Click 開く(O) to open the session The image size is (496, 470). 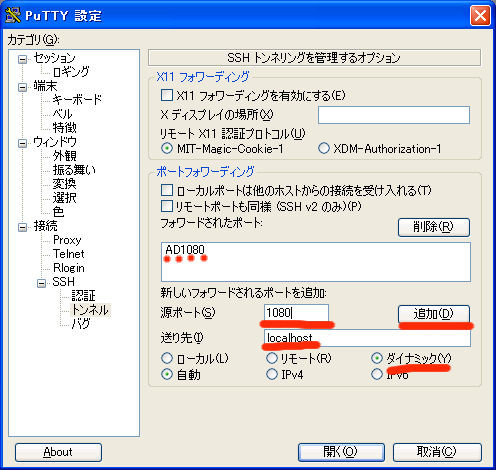coord(341,452)
